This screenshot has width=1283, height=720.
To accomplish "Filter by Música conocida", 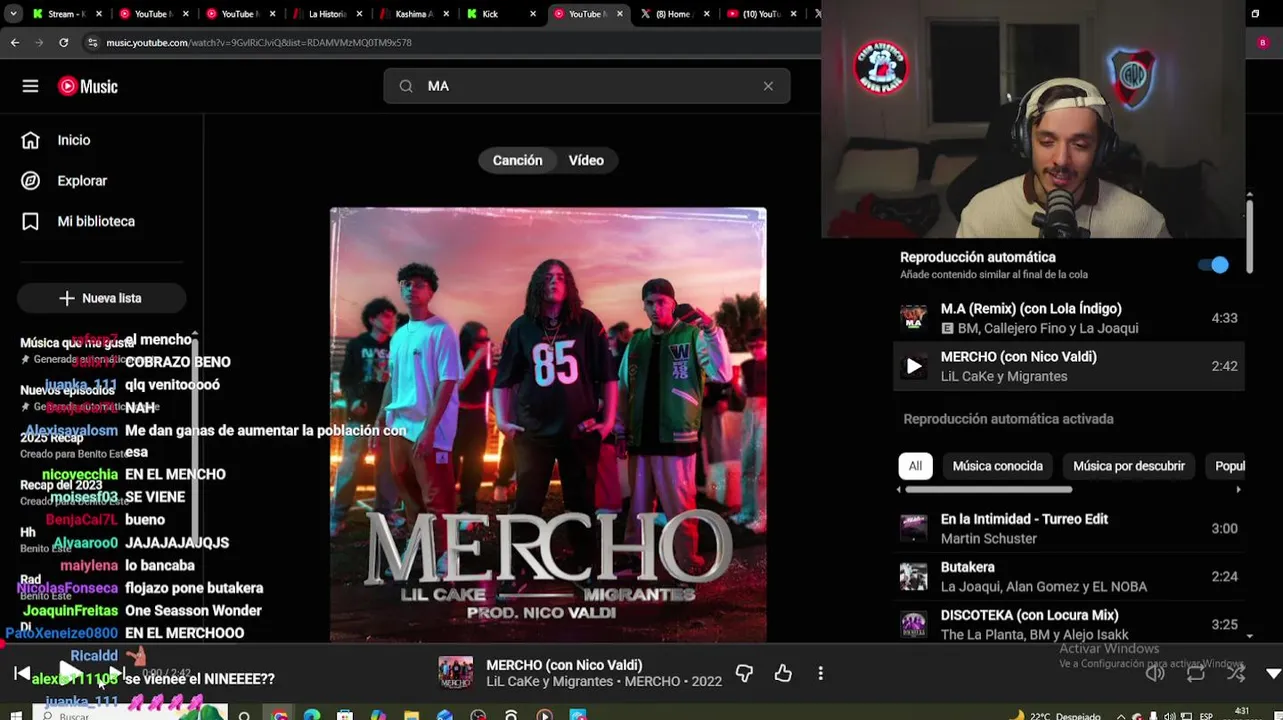I will 997,466.
